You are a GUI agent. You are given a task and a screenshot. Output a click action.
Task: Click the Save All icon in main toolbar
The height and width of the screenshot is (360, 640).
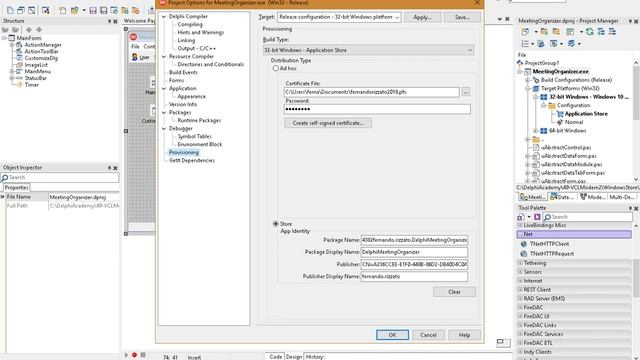coord(103,10)
